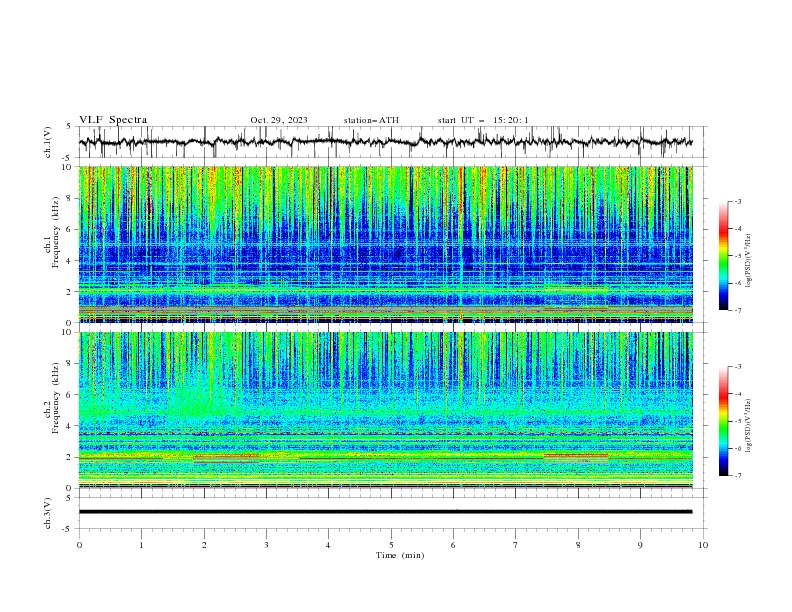Click the "VLF Spectra" plot title
This screenshot has height=612, width=792.
pos(113,120)
